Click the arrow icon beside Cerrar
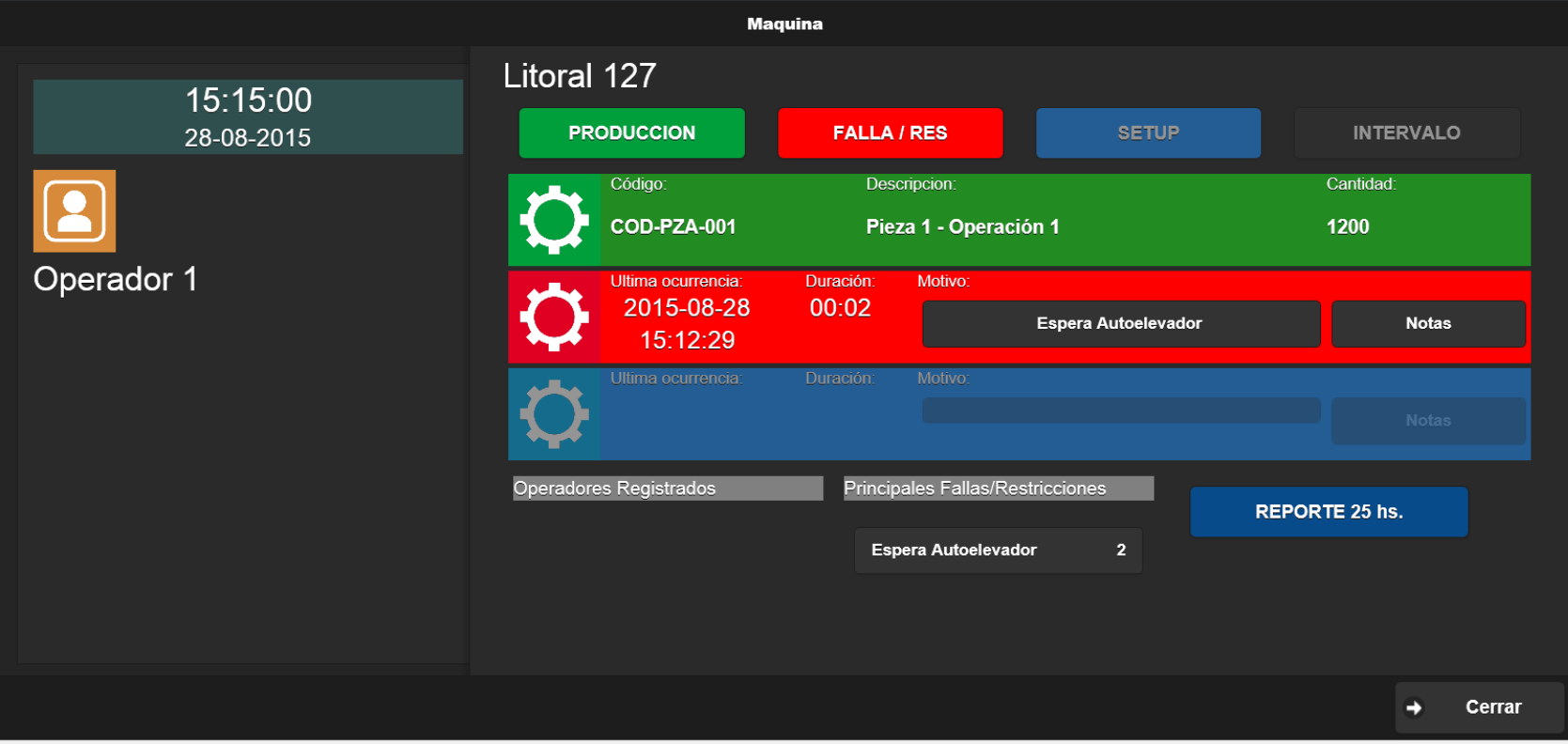This screenshot has height=744, width=1568. tap(1414, 708)
